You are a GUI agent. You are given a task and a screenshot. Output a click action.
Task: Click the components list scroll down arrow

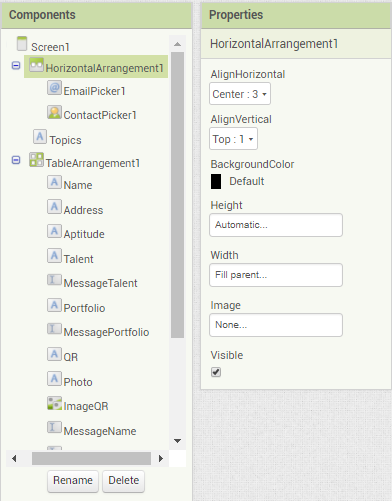(178, 441)
